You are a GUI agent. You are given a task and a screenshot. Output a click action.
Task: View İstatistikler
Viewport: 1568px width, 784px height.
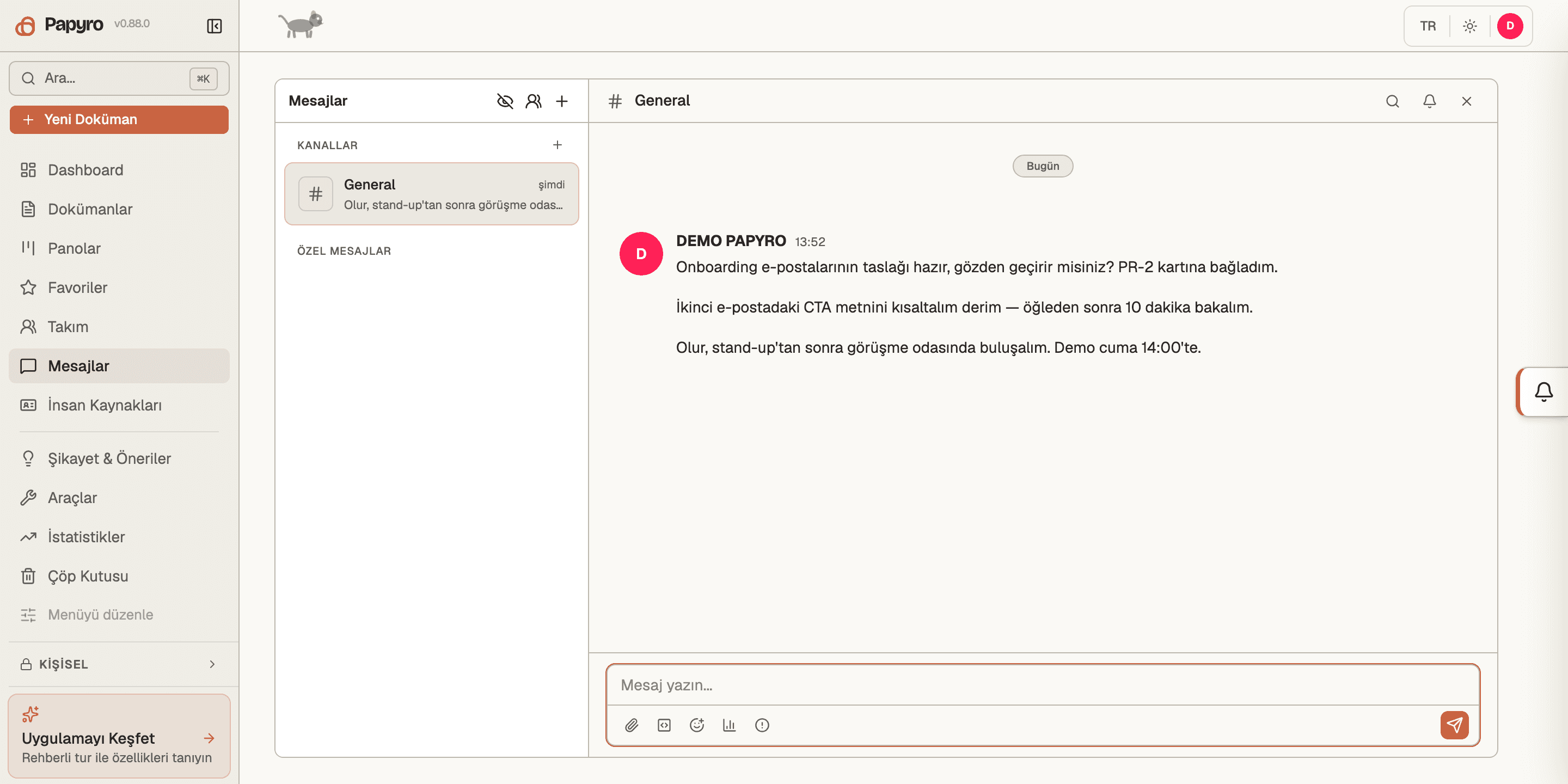click(119, 537)
